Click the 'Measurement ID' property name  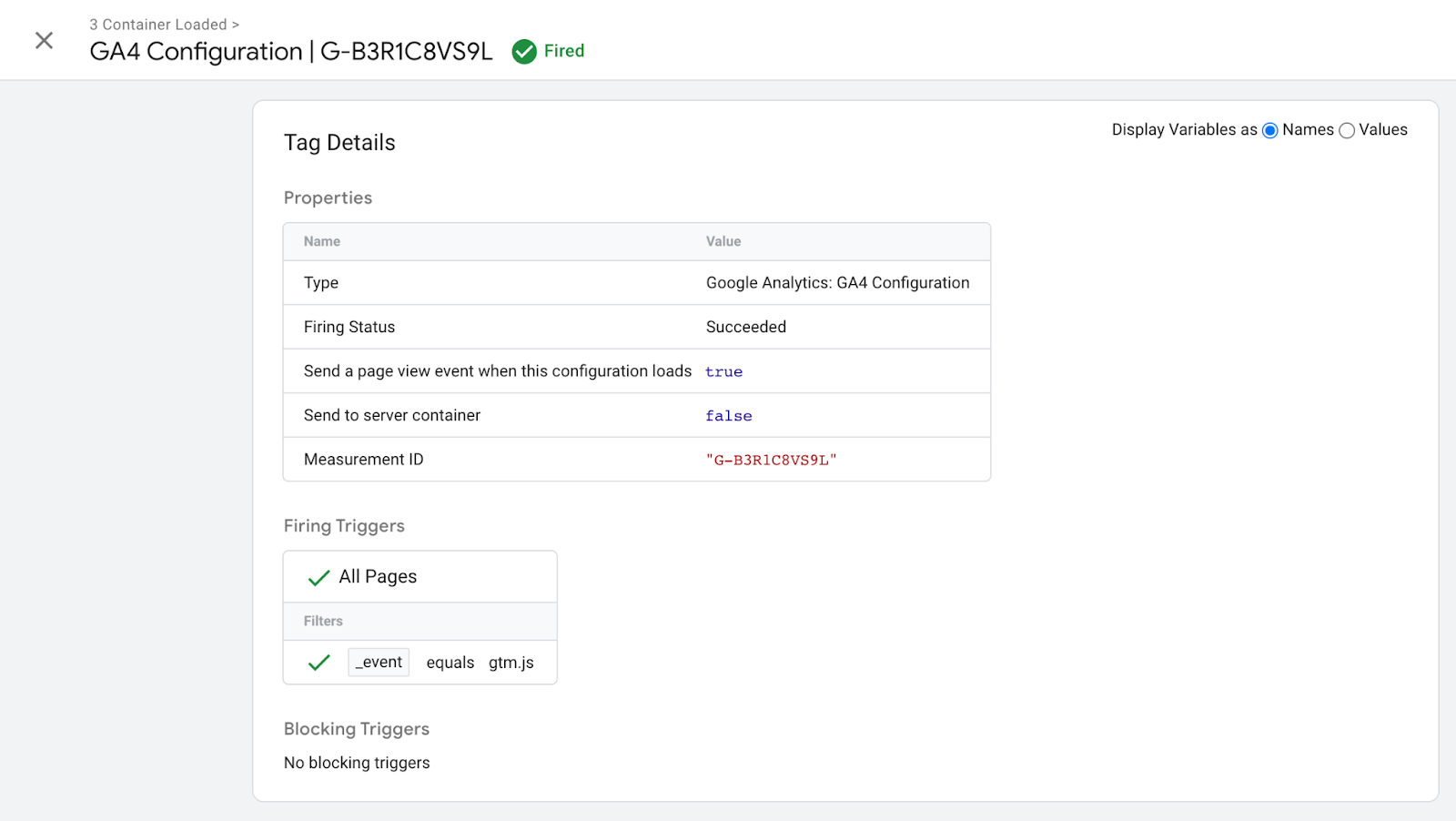click(364, 460)
